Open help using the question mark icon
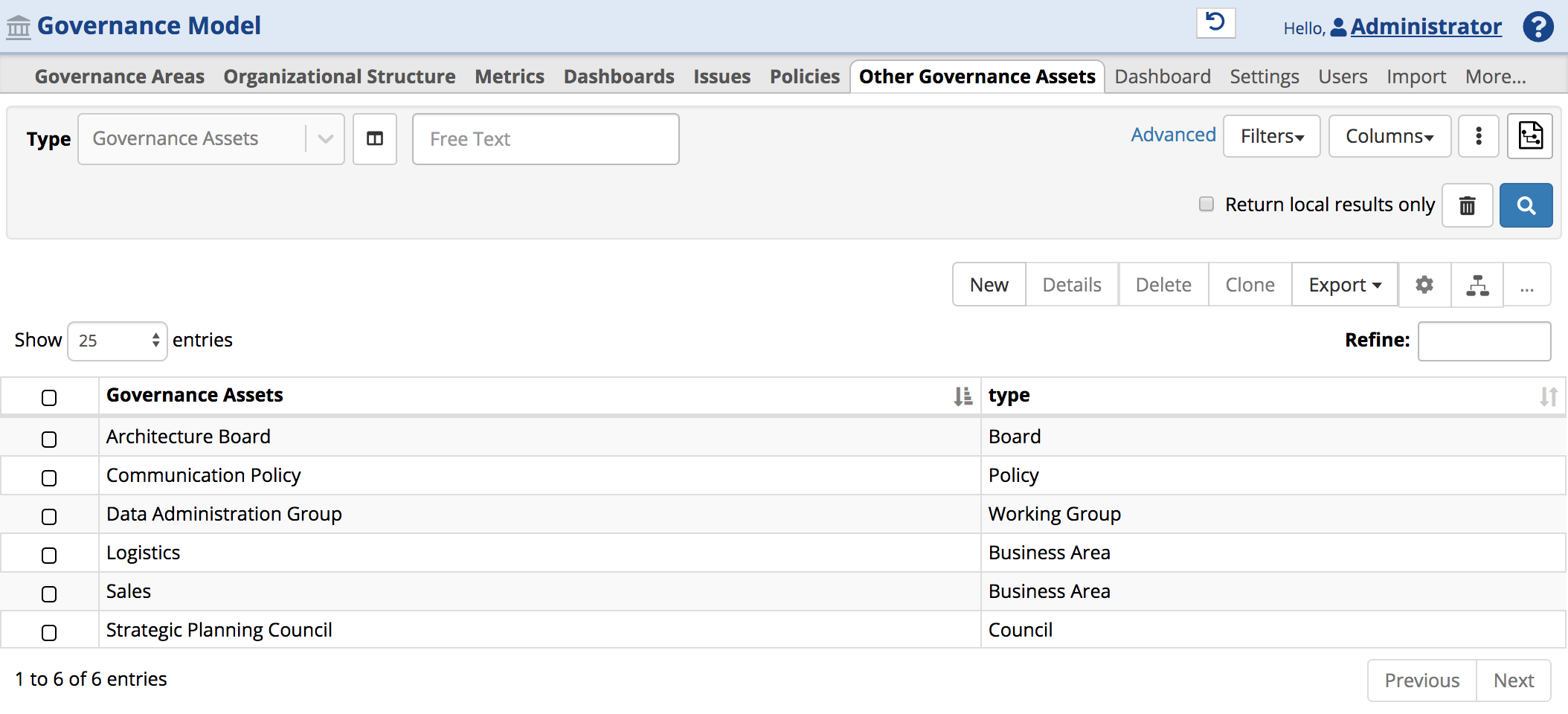1568x714 pixels. 1538,27
